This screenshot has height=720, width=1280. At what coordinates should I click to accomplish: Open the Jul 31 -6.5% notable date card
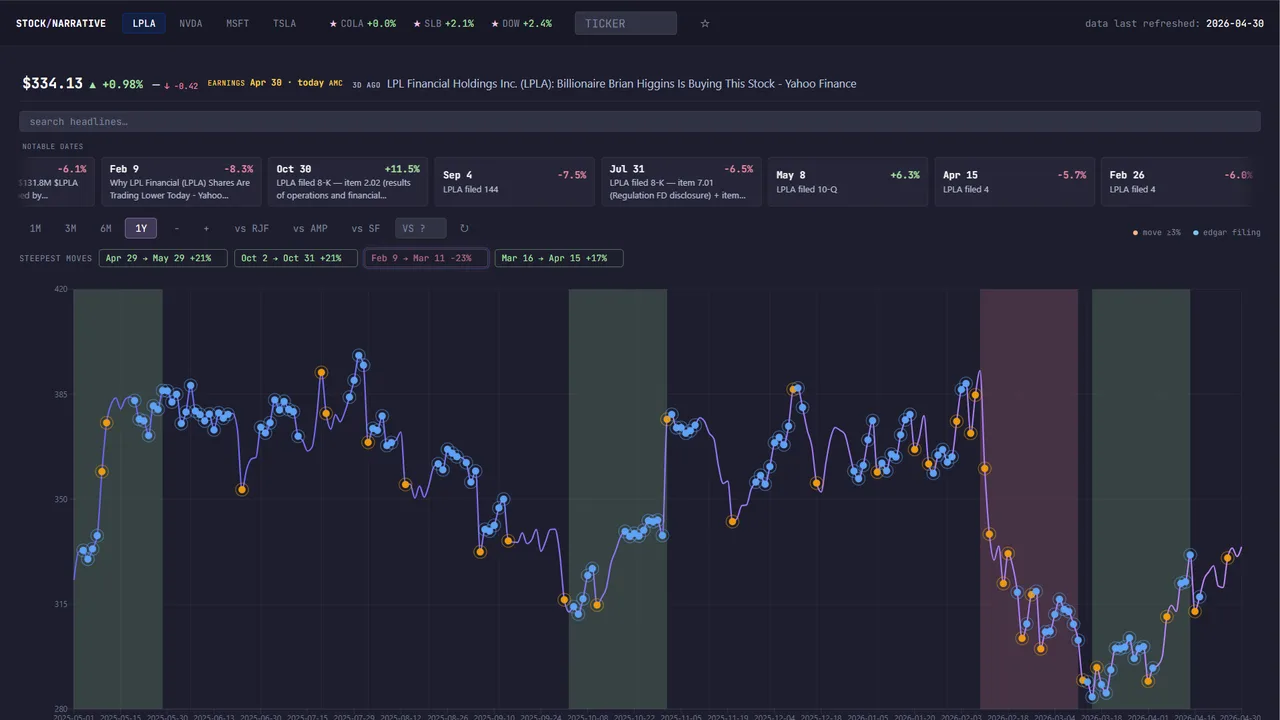pyautogui.click(x=681, y=181)
